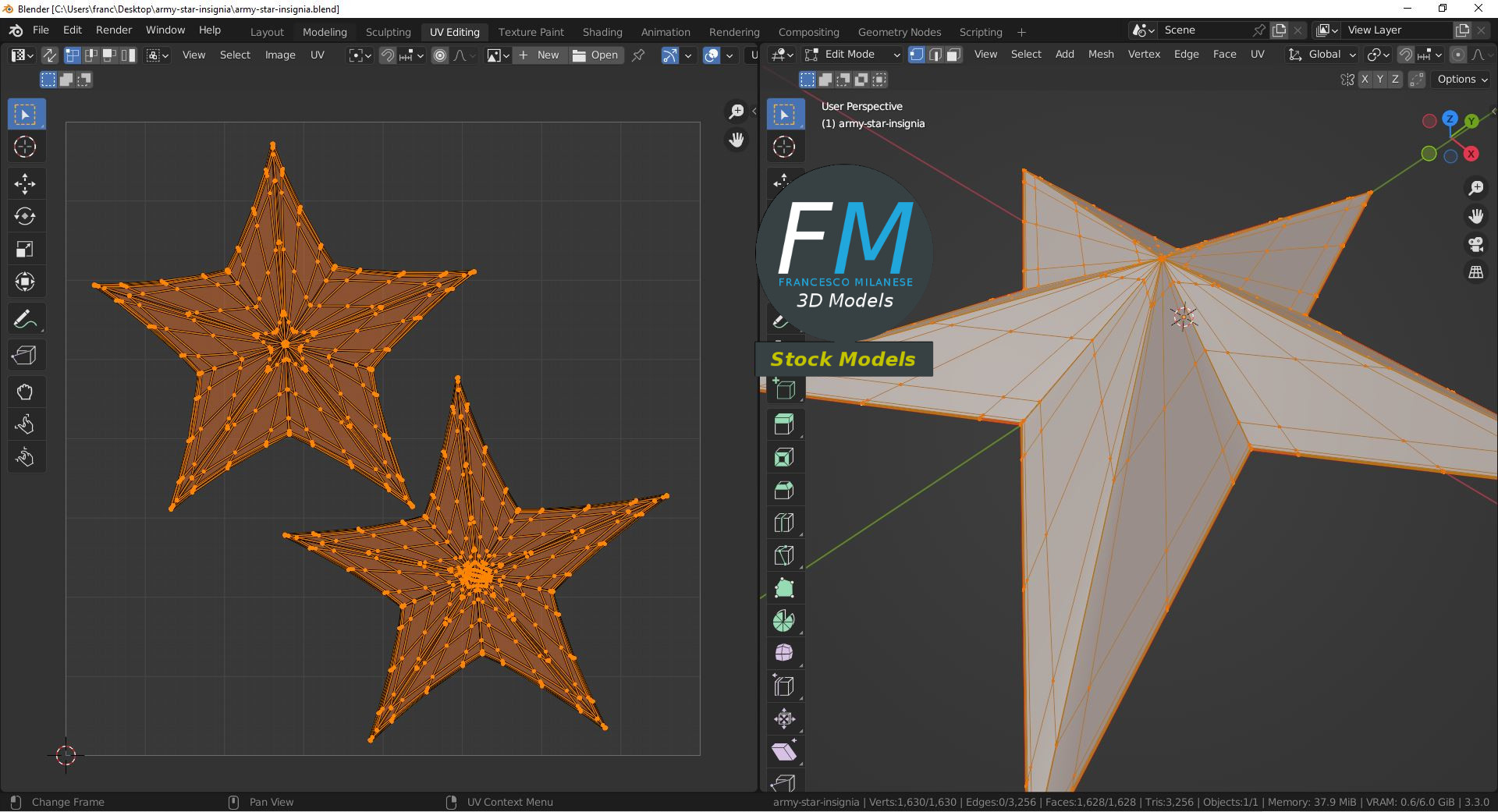Enable X-axis mirror in the viewport header
1498x812 pixels.
1365,79
